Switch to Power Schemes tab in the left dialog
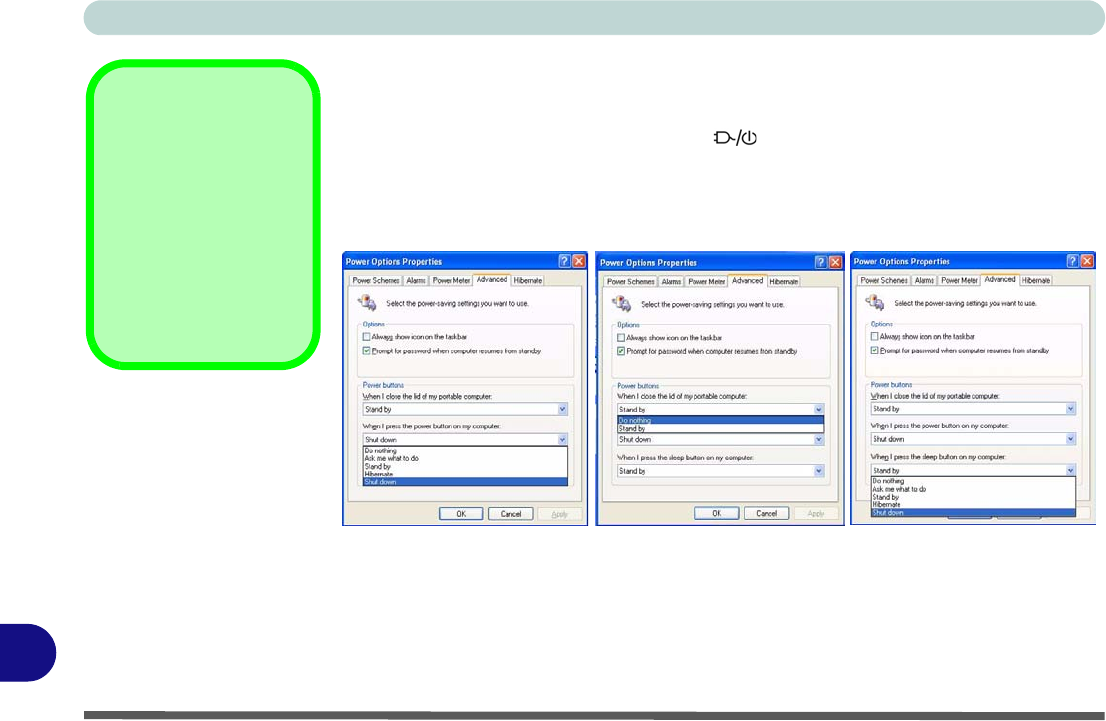 click(376, 280)
